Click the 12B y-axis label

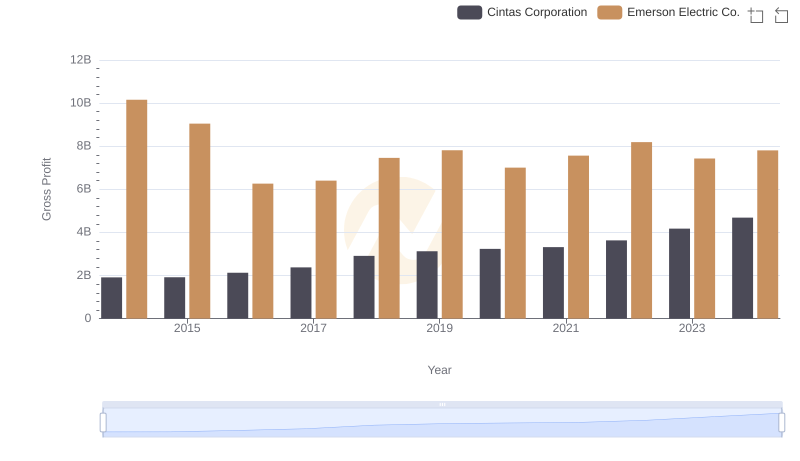coord(81,60)
